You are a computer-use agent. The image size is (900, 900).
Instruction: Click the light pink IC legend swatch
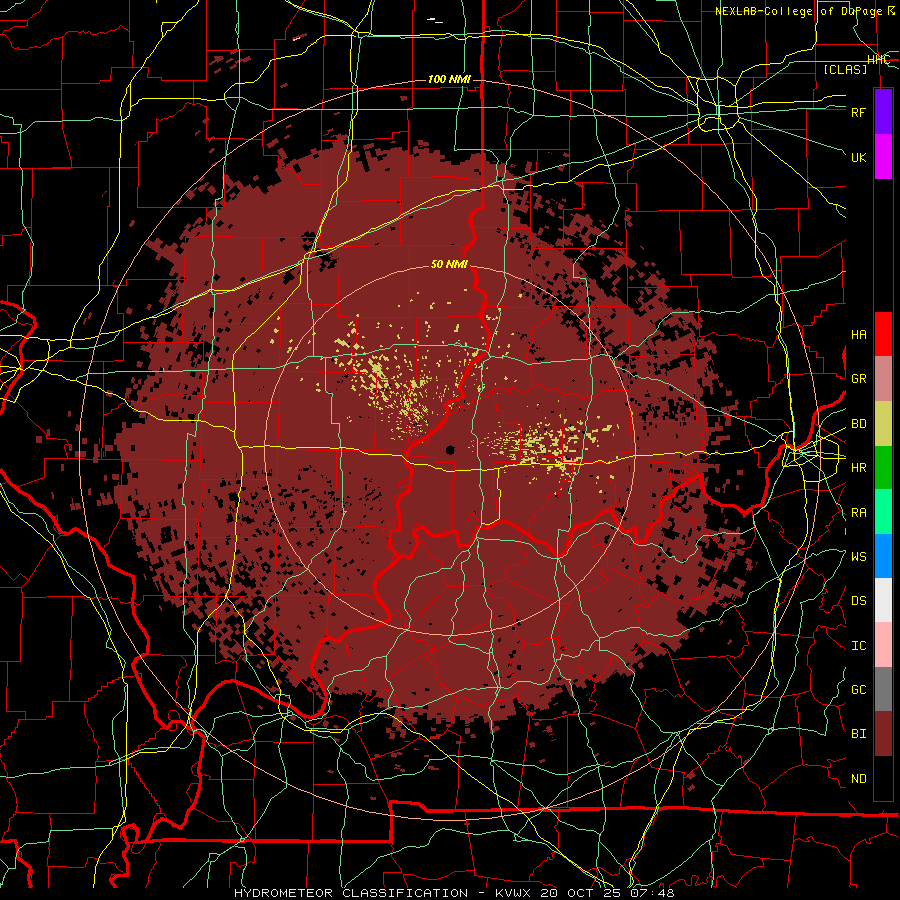point(883,645)
